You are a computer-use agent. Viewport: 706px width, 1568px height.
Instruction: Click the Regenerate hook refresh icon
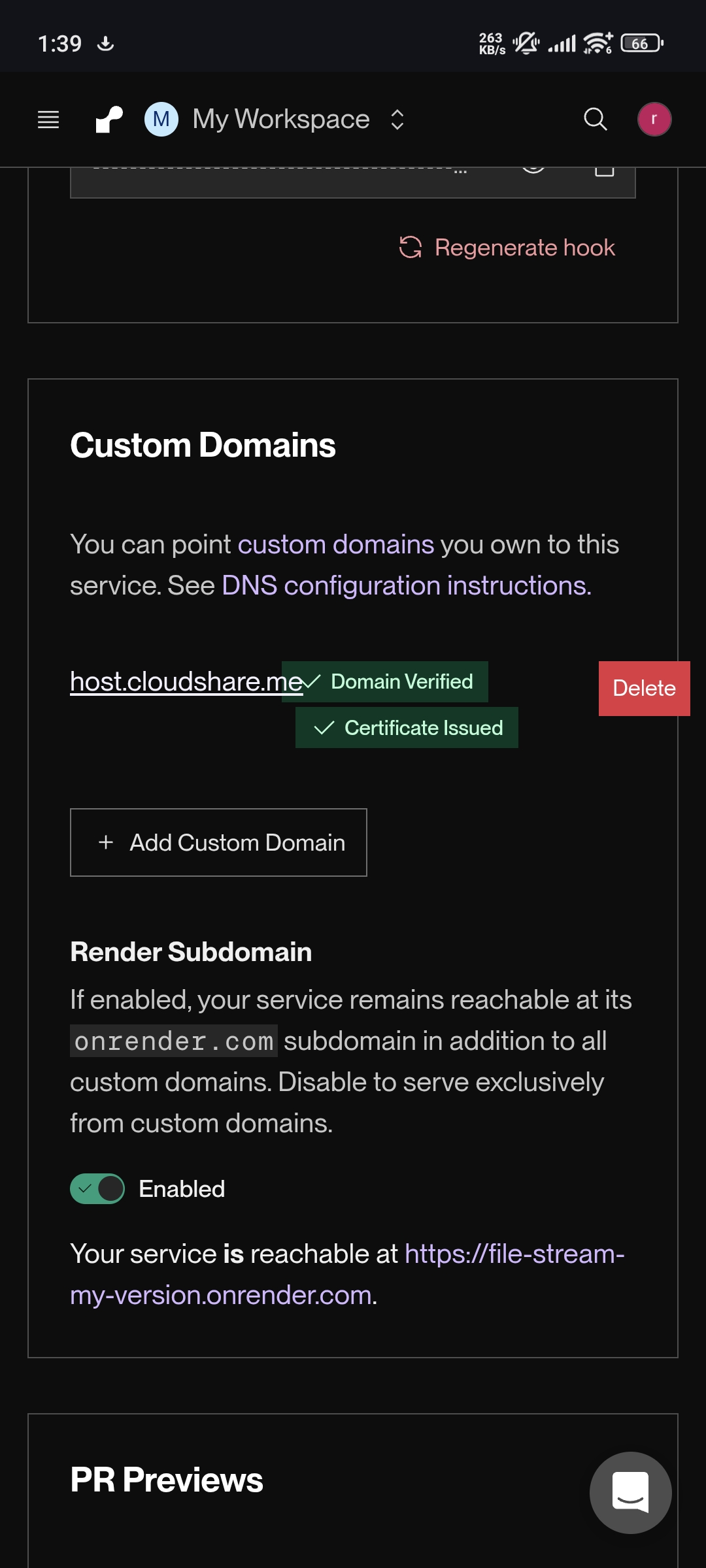(x=411, y=248)
